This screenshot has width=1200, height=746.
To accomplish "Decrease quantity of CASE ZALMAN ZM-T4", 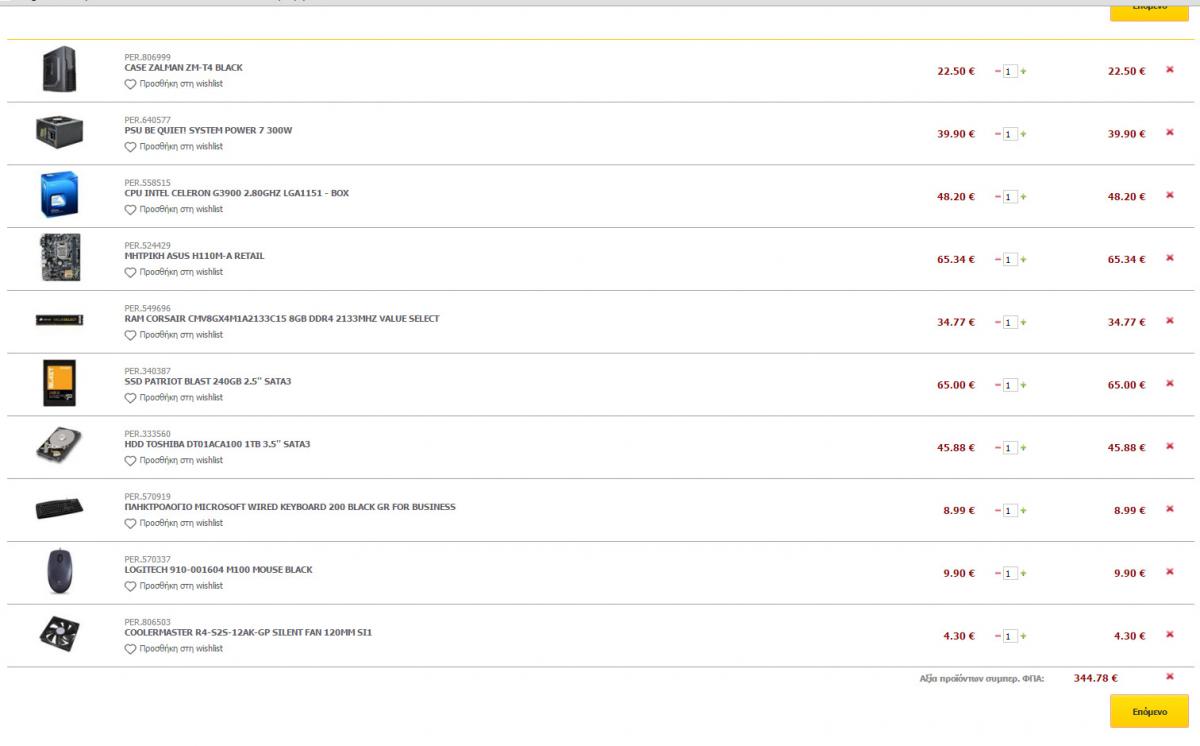I will coord(998,72).
